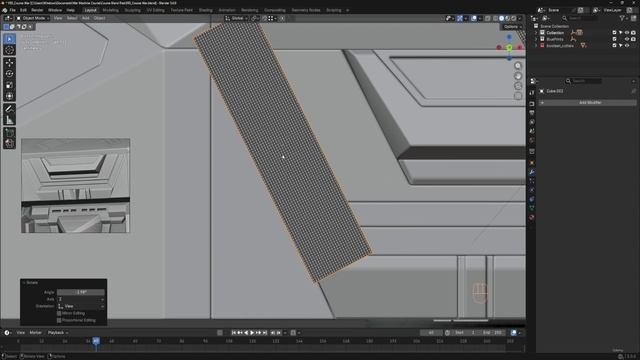640x360 pixels.
Task: Open the viewport Options dropdown
Action: 512,27
